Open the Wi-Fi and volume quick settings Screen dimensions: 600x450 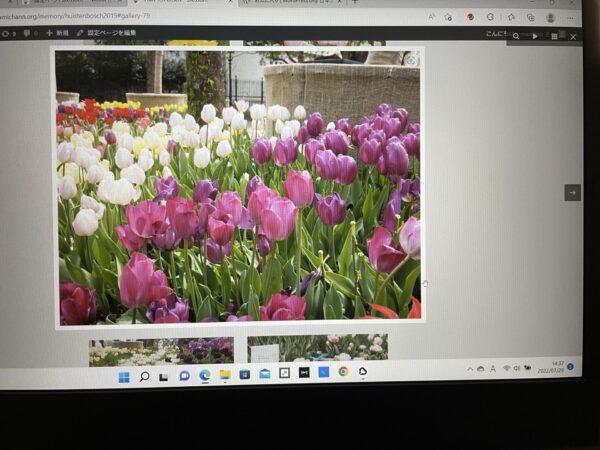point(517,368)
